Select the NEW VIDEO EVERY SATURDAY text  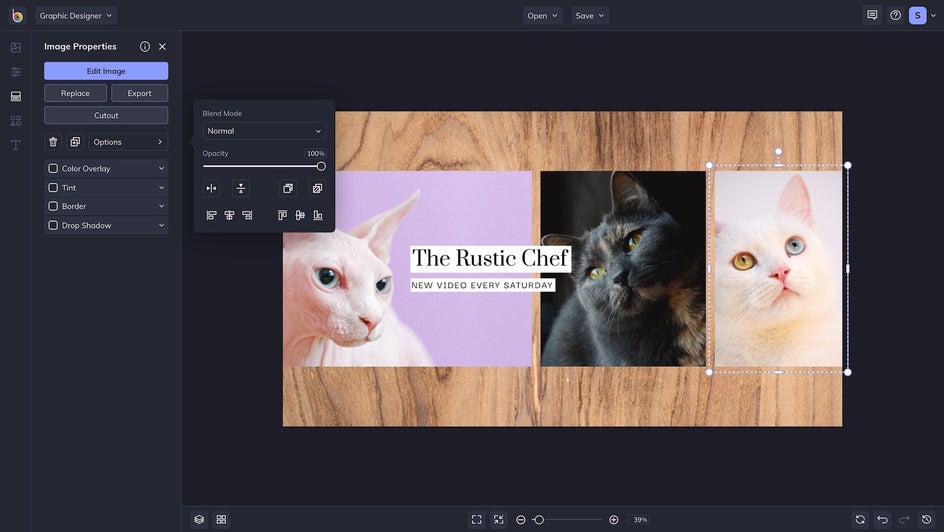point(482,285)
